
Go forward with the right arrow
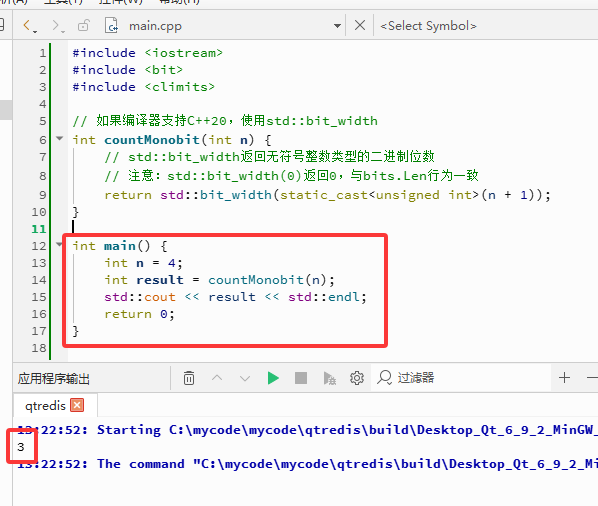tap(57, 26)
